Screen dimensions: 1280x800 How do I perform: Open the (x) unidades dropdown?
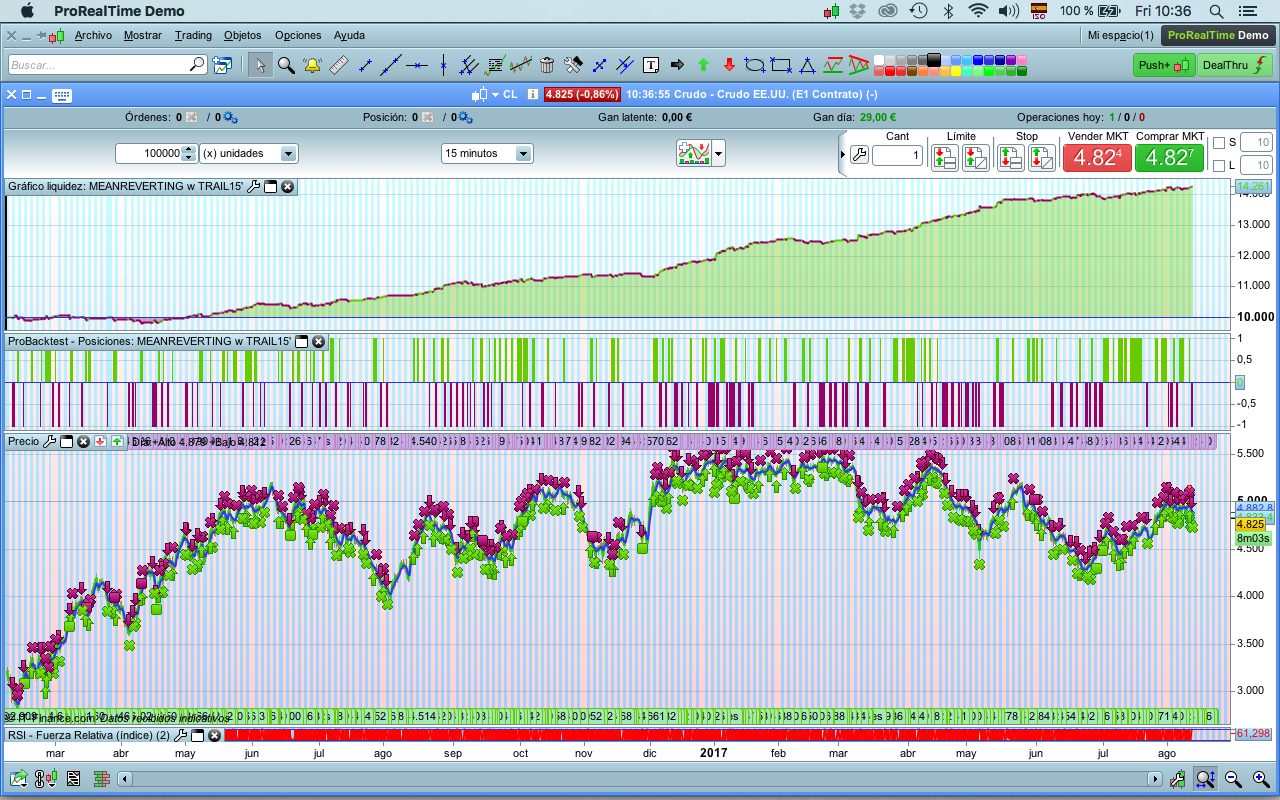[x=288, y=154]
